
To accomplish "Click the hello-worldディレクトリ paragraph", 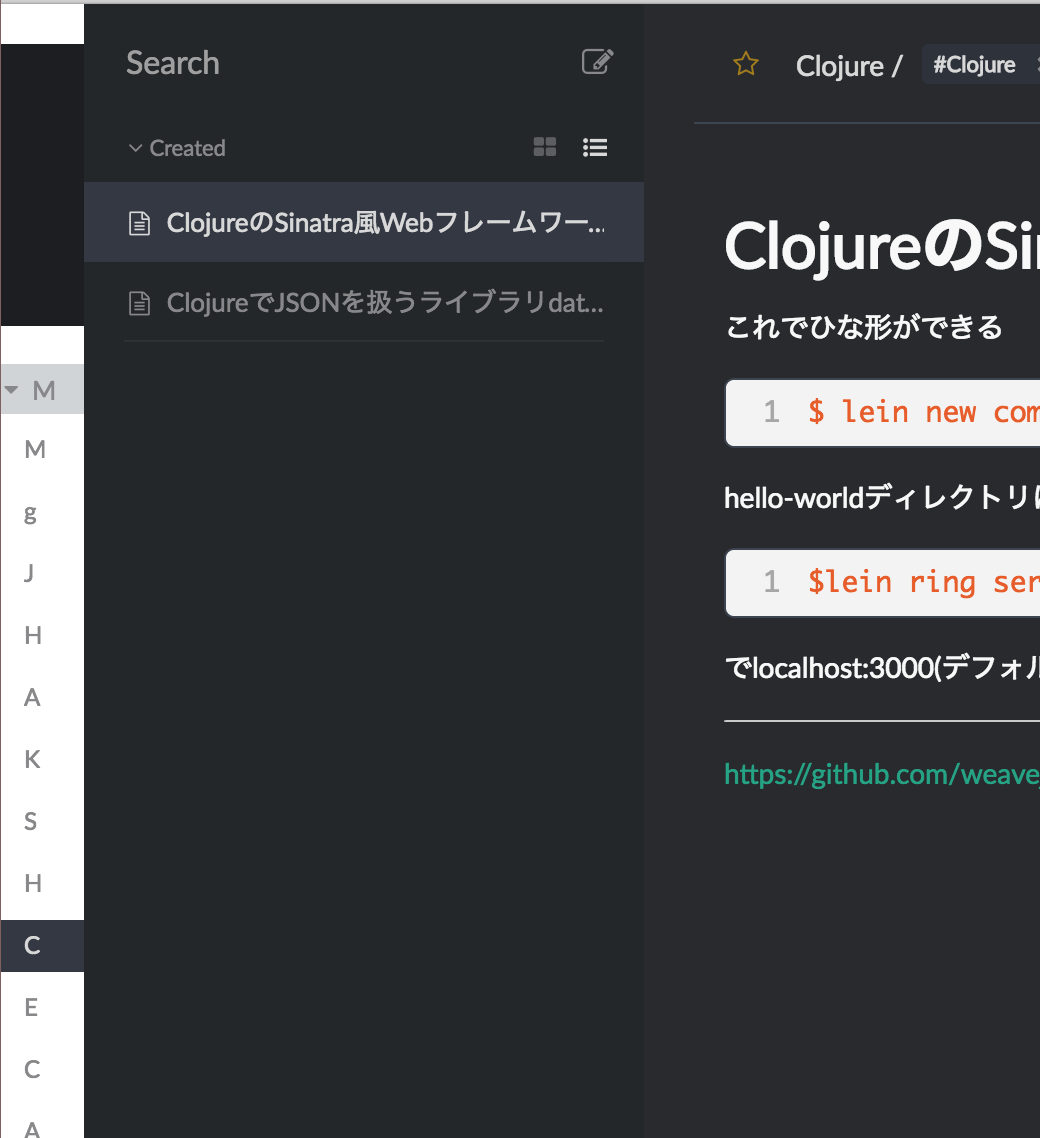I will tap(882, 498).
